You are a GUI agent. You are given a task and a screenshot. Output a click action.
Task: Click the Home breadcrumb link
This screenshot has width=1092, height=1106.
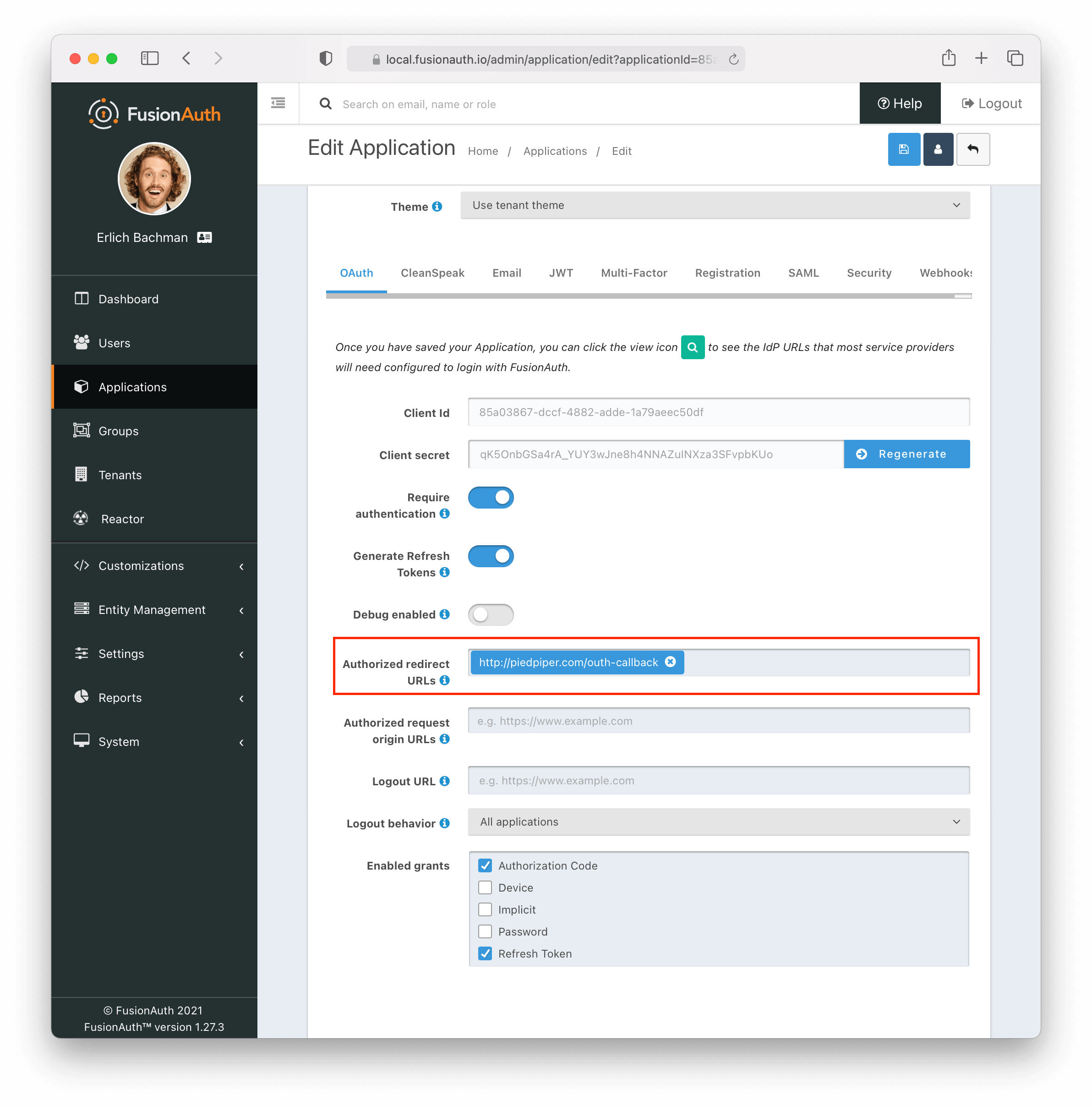[x=483, y=151]
